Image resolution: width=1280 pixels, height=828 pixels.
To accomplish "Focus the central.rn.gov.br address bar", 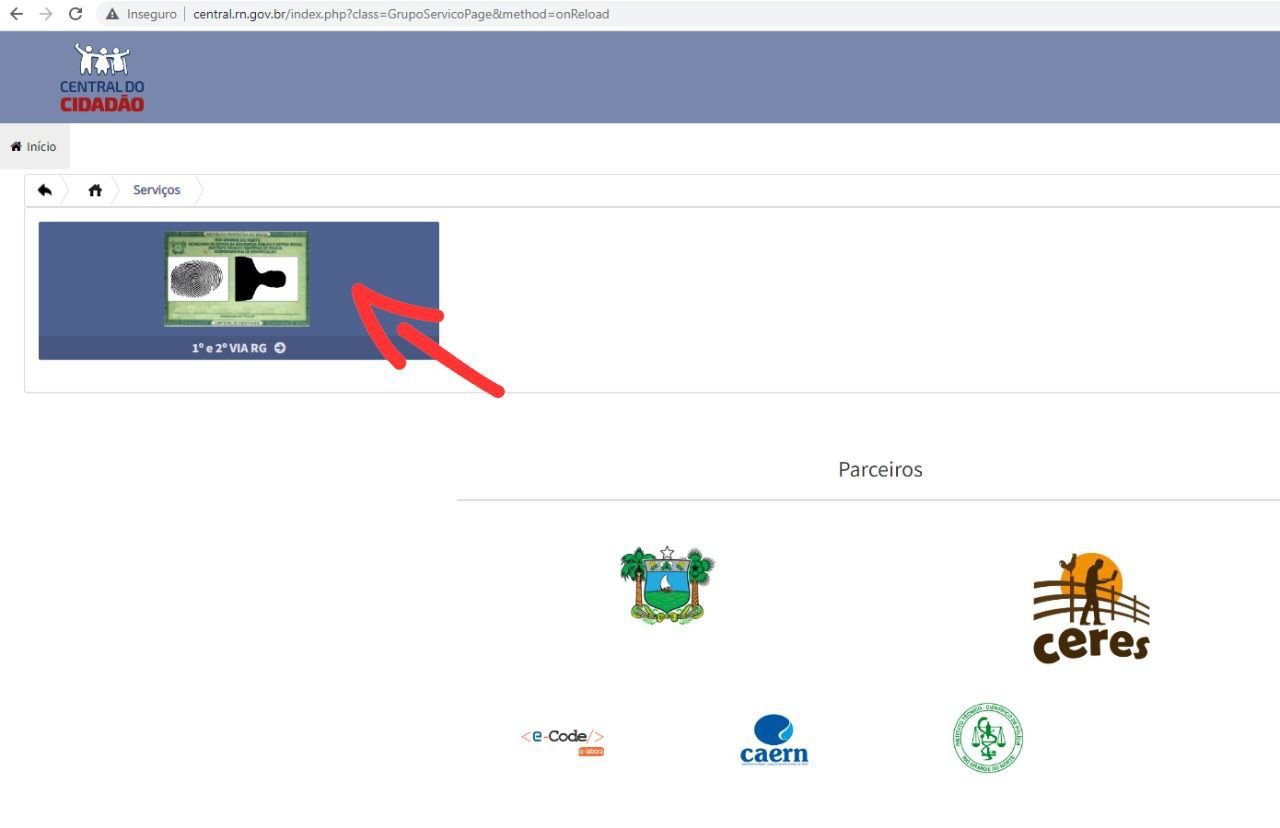I will pyautogui.click(x=400, y=14).
